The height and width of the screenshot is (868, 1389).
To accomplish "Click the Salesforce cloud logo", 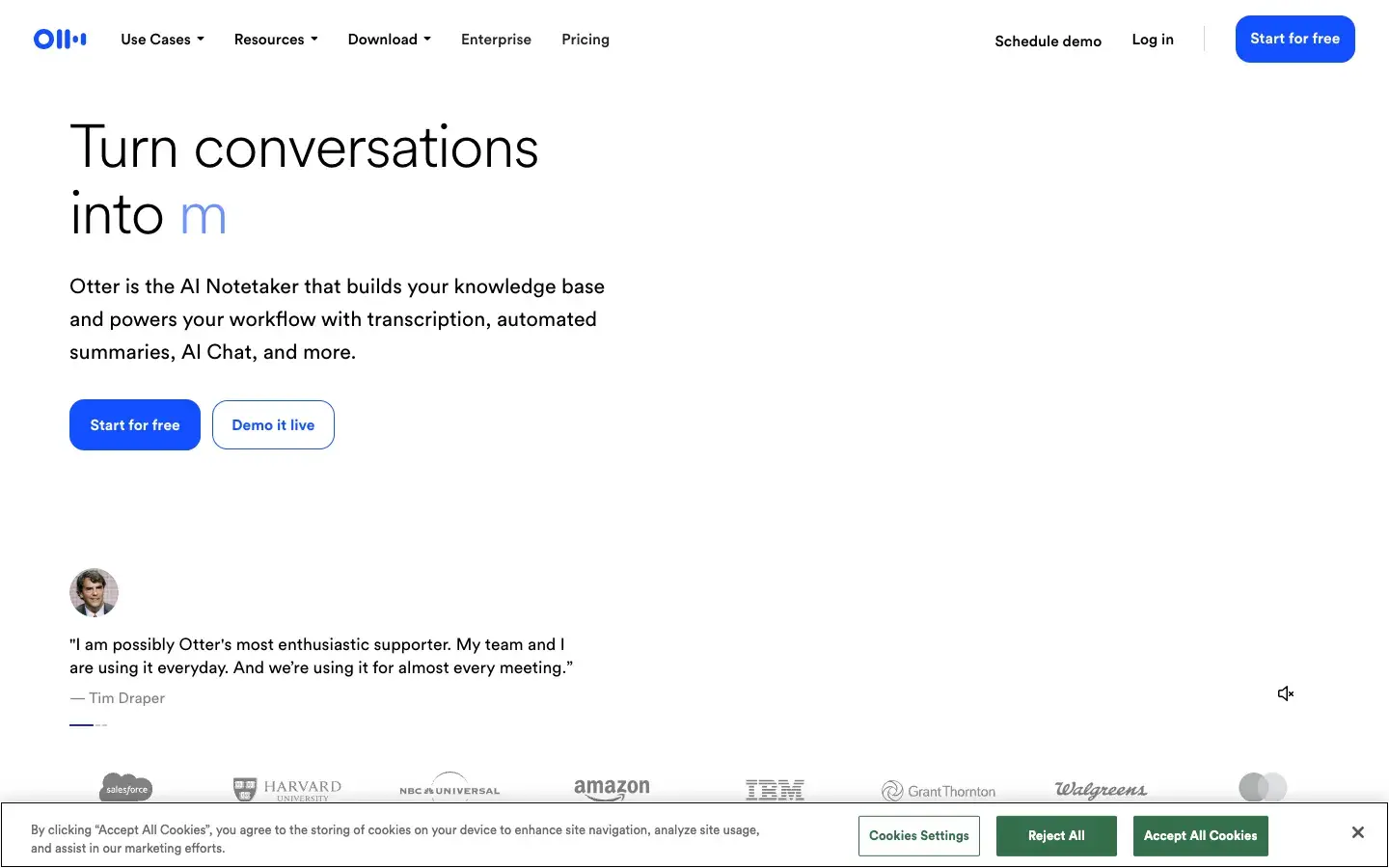I will (x=126, y=788).
